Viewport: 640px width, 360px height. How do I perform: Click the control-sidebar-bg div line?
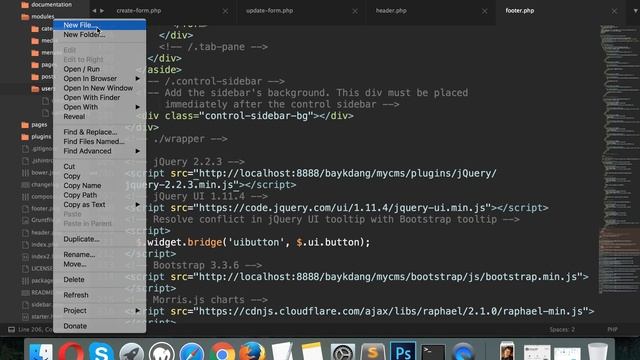pyautogui.click(x=245, y=116)
